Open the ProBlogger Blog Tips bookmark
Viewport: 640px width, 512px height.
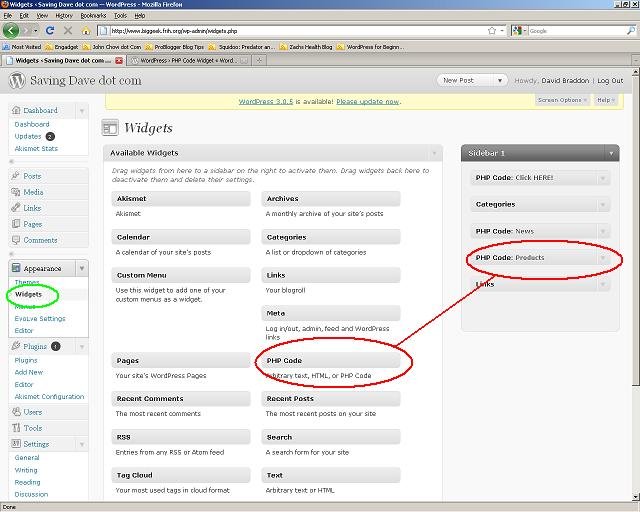175,47
